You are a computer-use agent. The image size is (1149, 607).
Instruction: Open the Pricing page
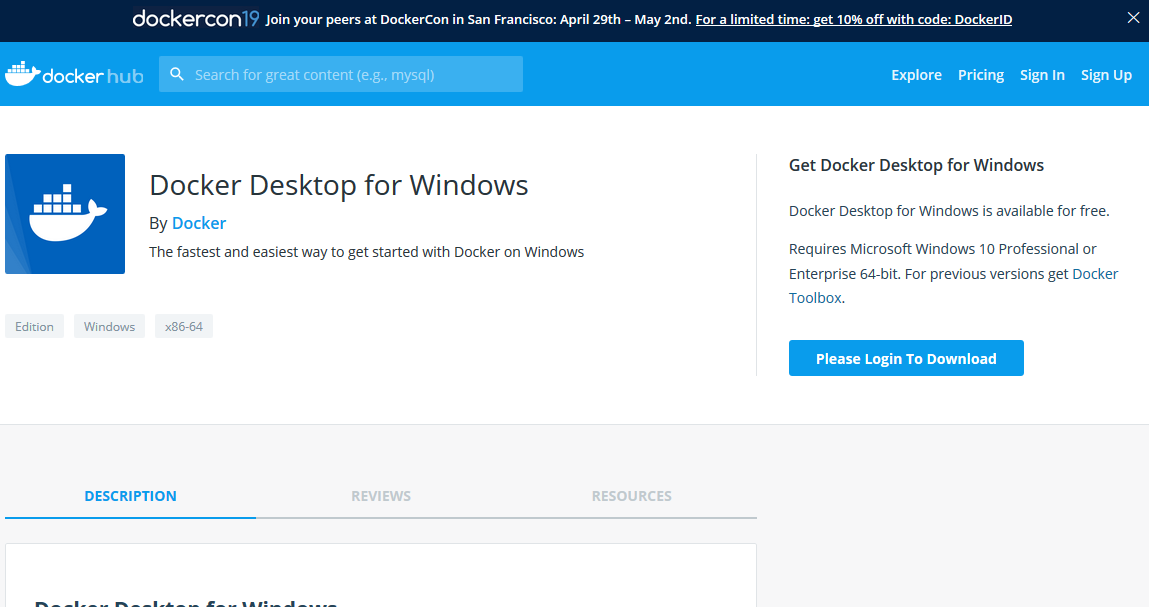(x=980, y=75)
